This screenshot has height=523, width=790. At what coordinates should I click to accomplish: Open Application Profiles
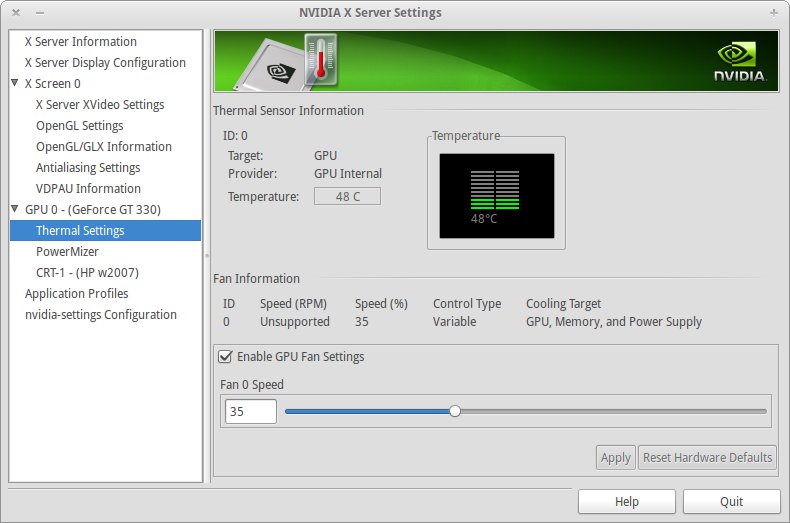[x=77, y=293]
